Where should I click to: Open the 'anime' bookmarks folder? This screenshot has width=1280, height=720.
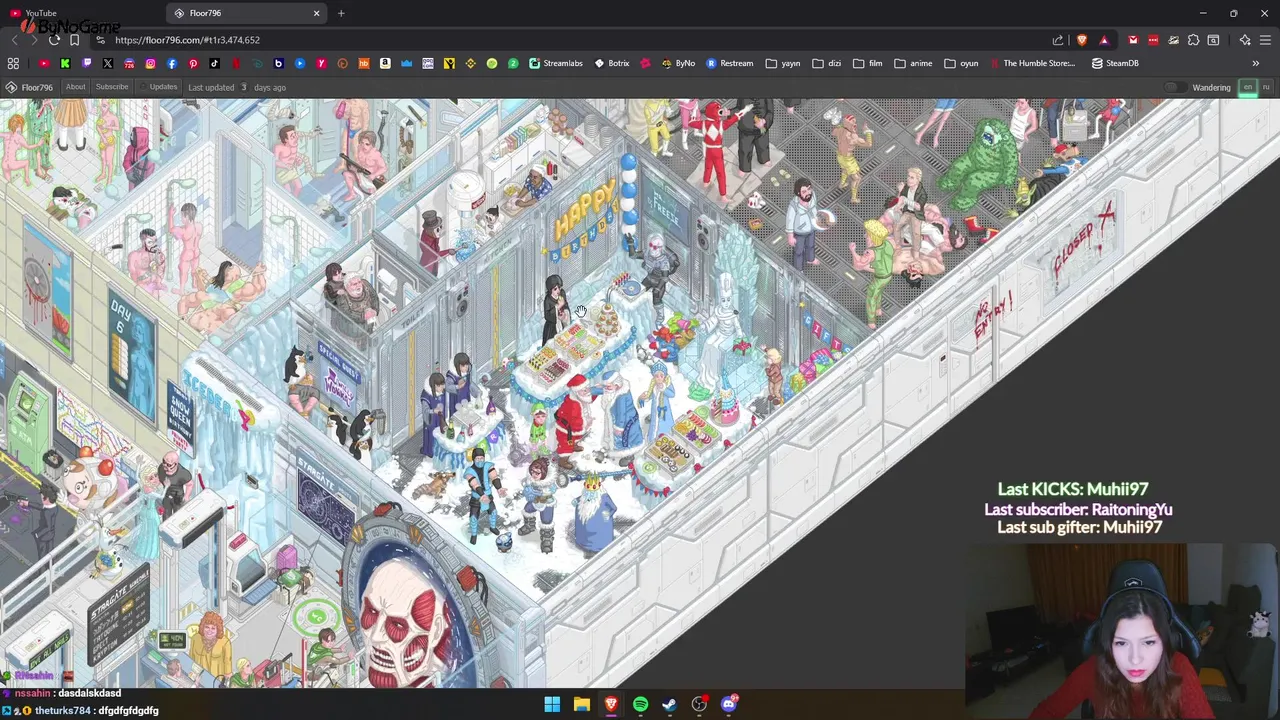[913, 63]
